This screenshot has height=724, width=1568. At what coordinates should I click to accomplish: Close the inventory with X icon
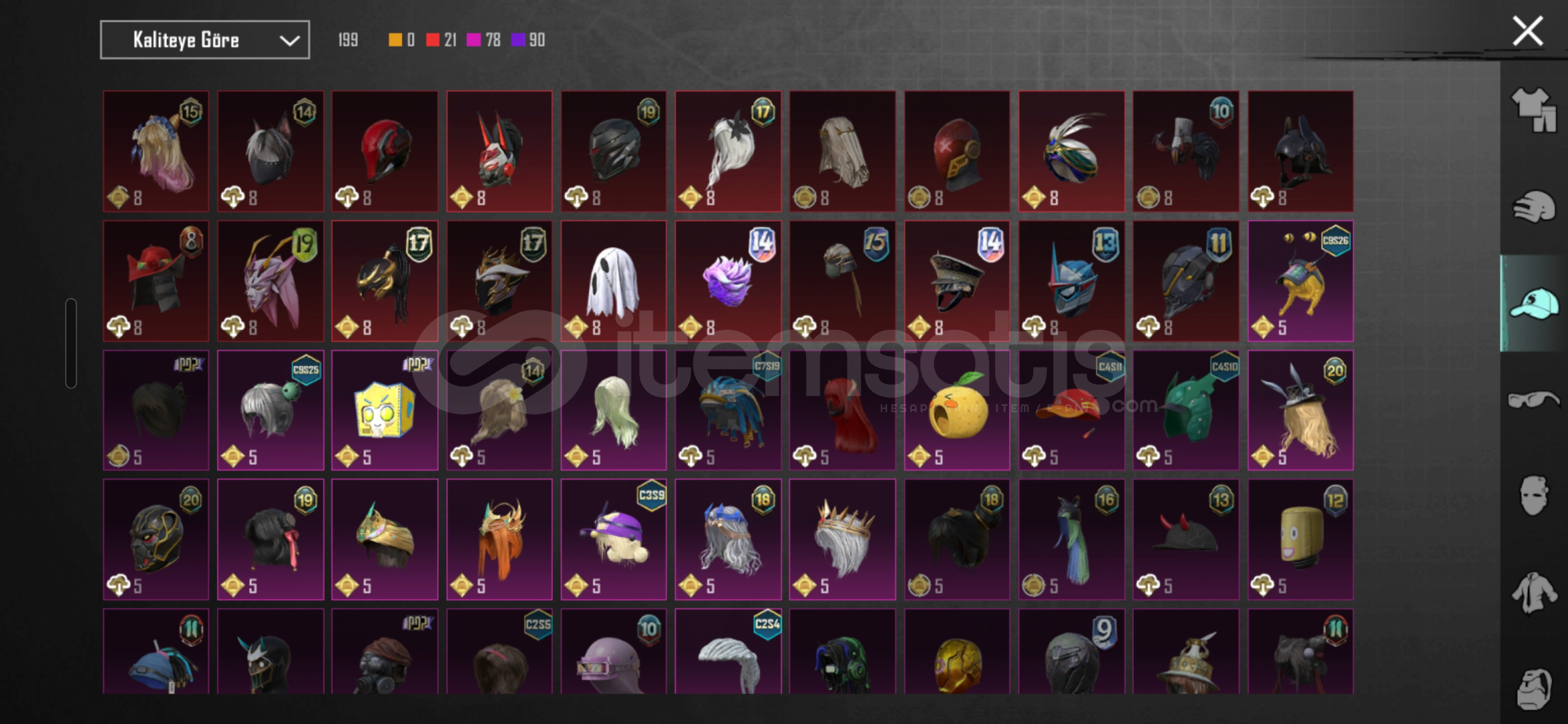[x=1528, y=31]
